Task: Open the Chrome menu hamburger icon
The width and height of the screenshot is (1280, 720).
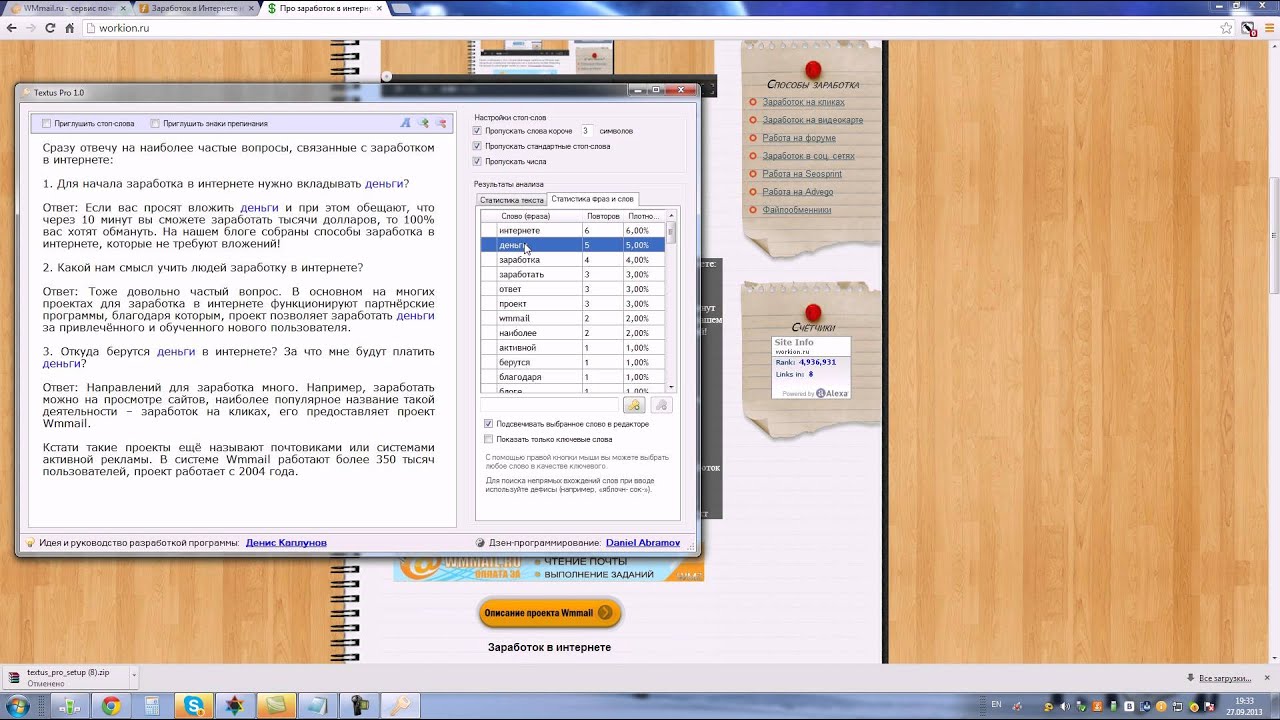Action: click(x=1269, y=28)
